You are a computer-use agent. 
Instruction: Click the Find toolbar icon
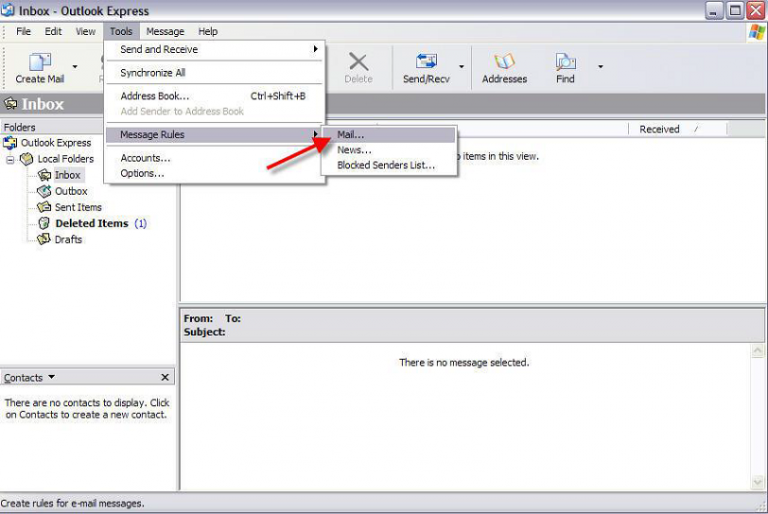[565, 63]
